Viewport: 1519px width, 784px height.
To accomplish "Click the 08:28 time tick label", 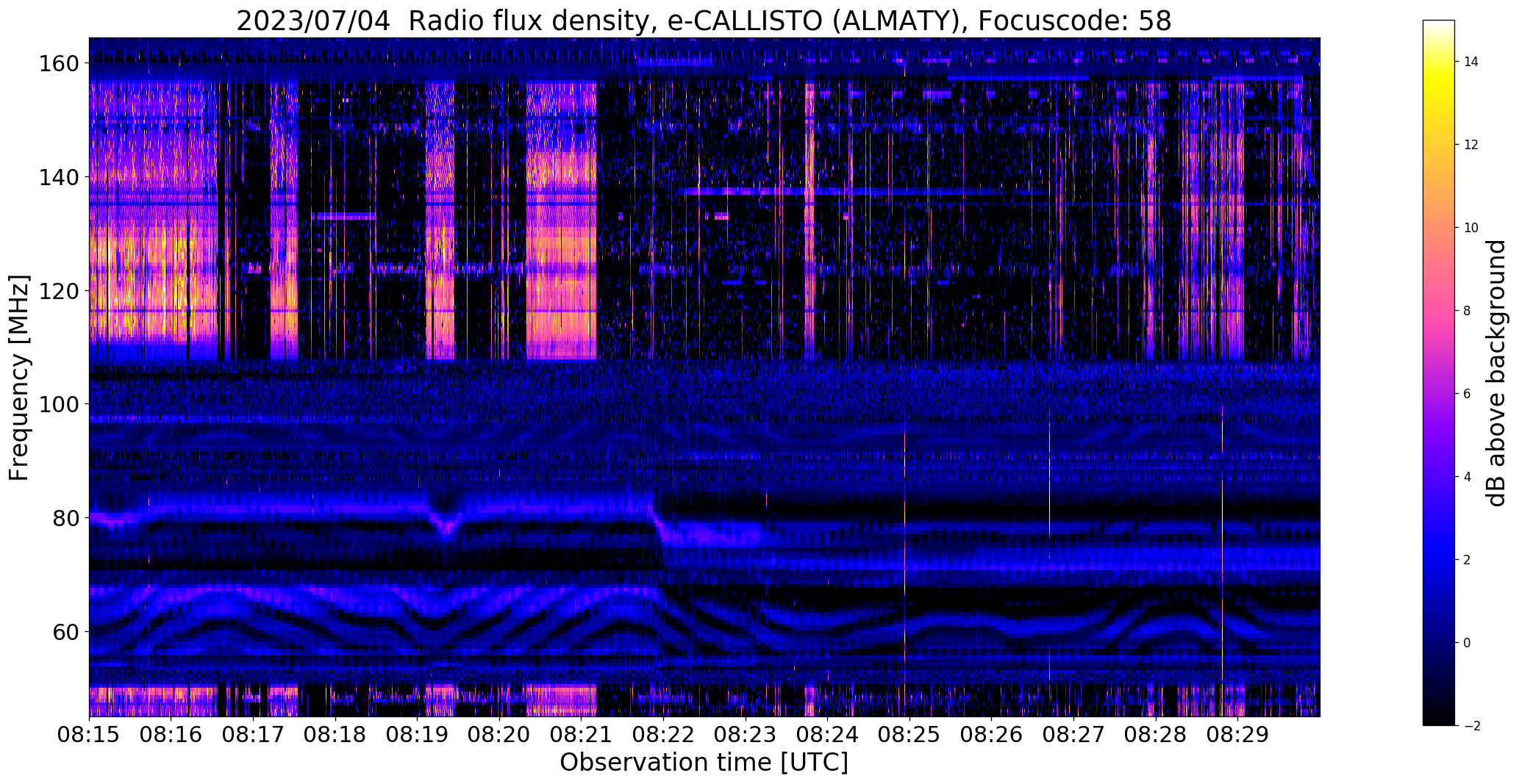I will coord(1156,736).
